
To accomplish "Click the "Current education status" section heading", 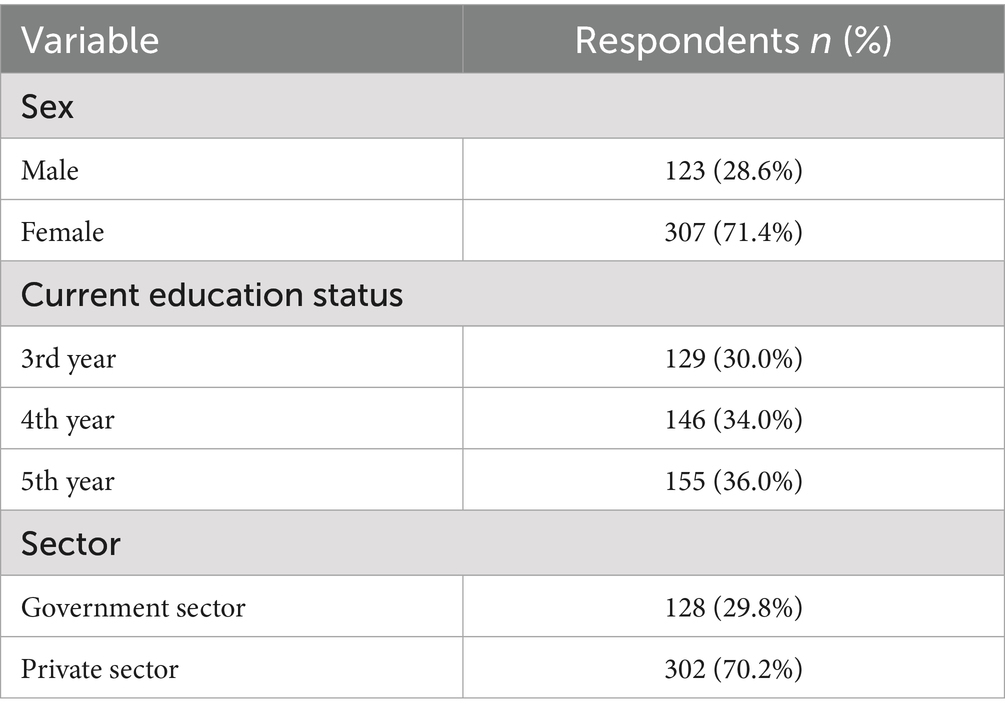I will coord(211,295).
